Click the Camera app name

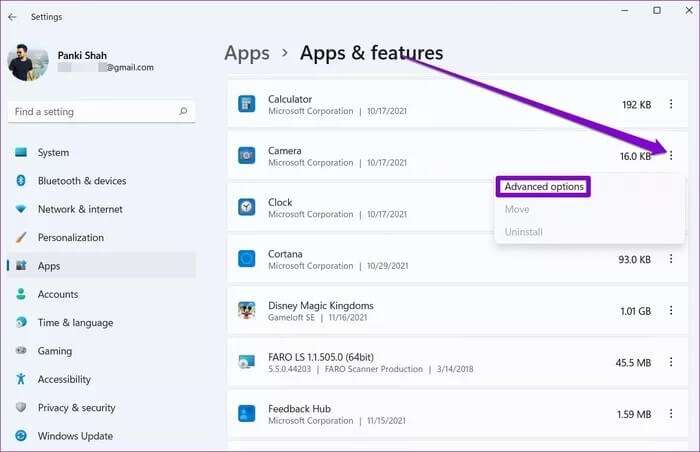click(x=284, y=151)
